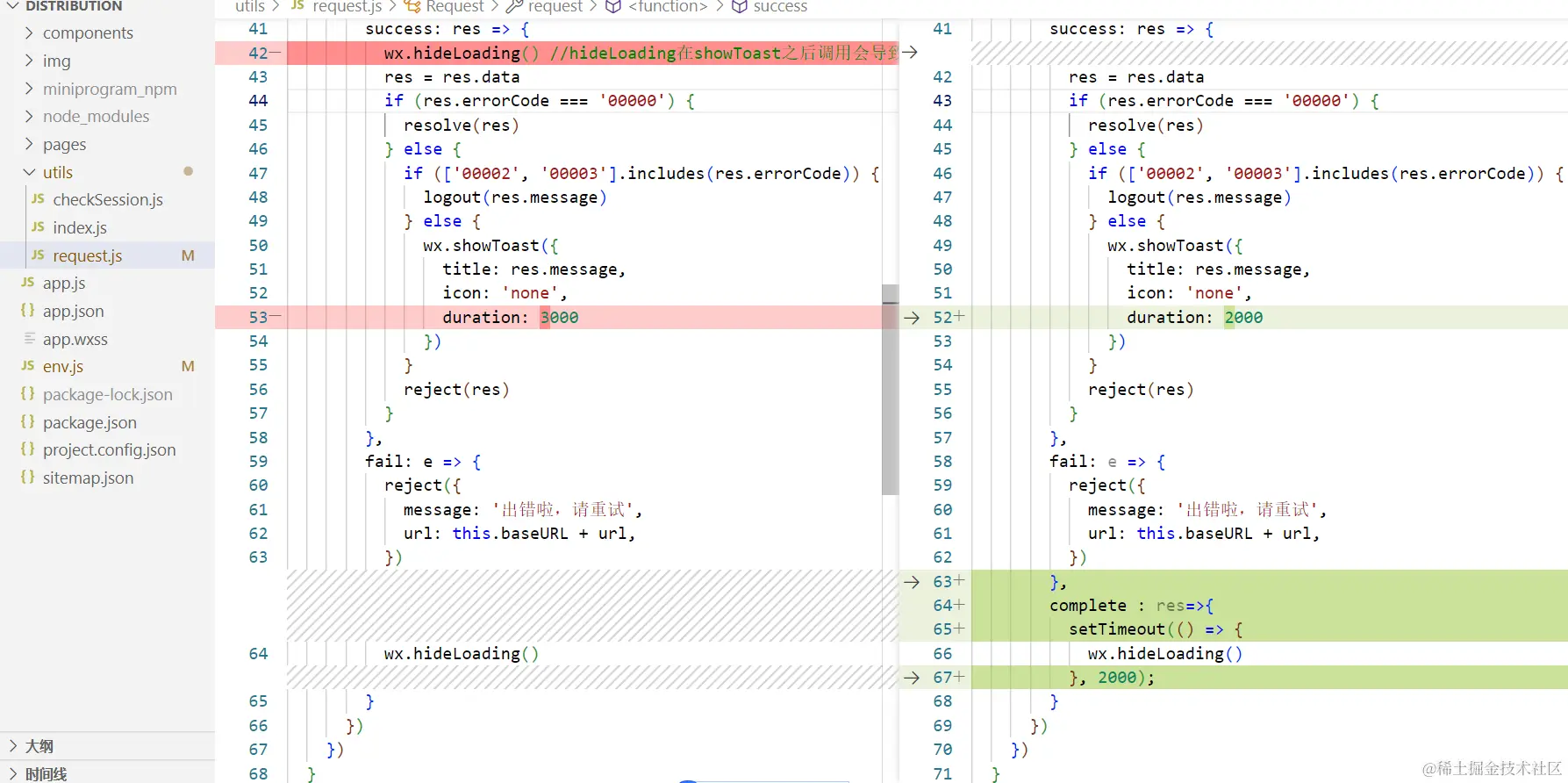1568x783 pixels.
Task: Expand the 大纲 outline section
Action: pos(13,746)
